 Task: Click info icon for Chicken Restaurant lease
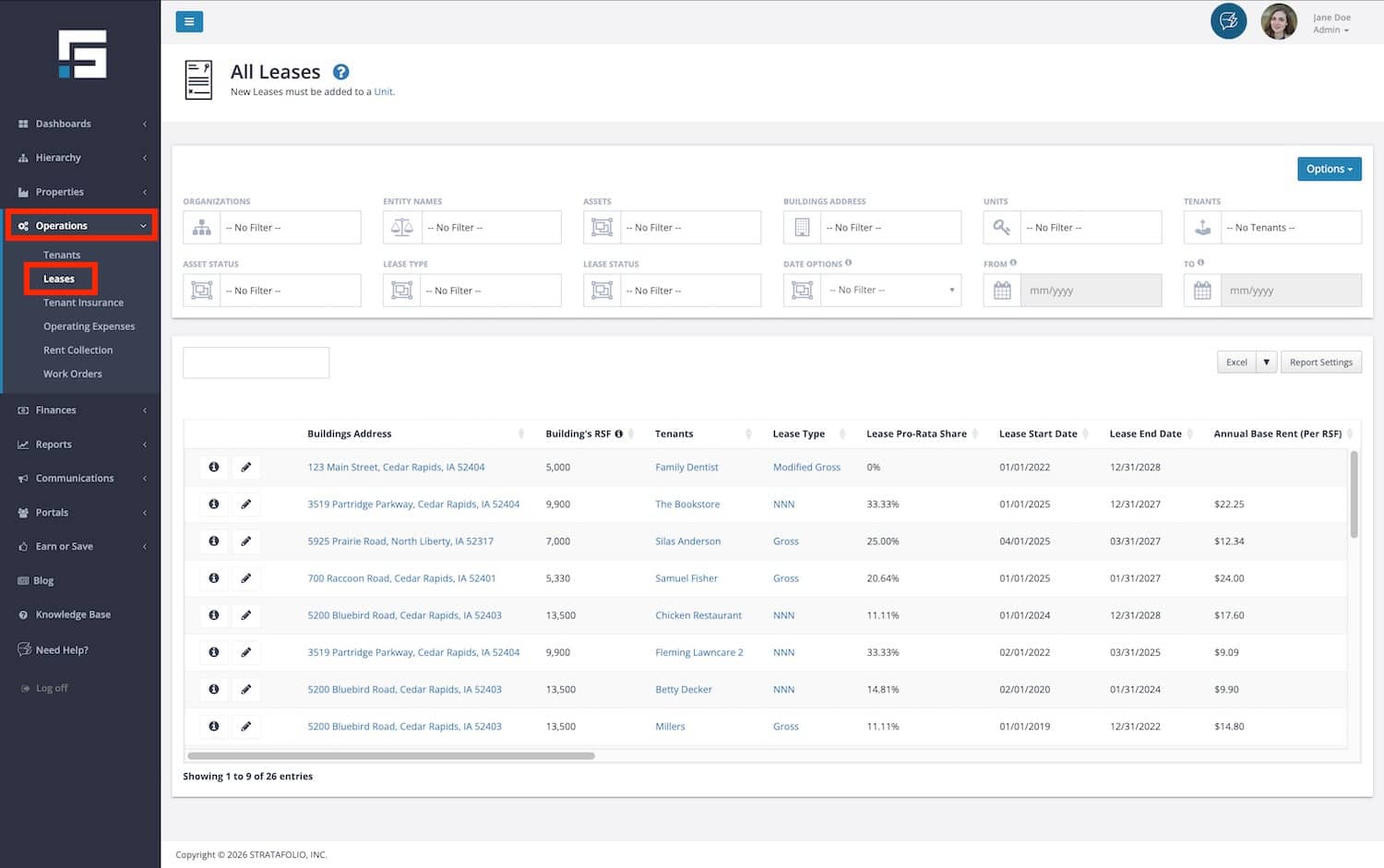(214, 615)
